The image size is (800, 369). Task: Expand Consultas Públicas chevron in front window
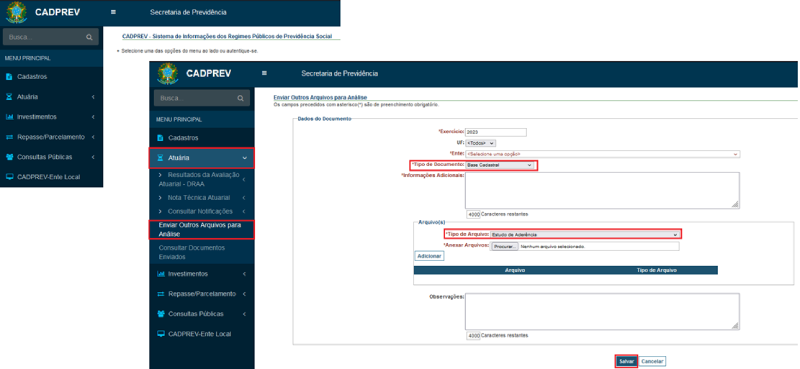(244, 314)
